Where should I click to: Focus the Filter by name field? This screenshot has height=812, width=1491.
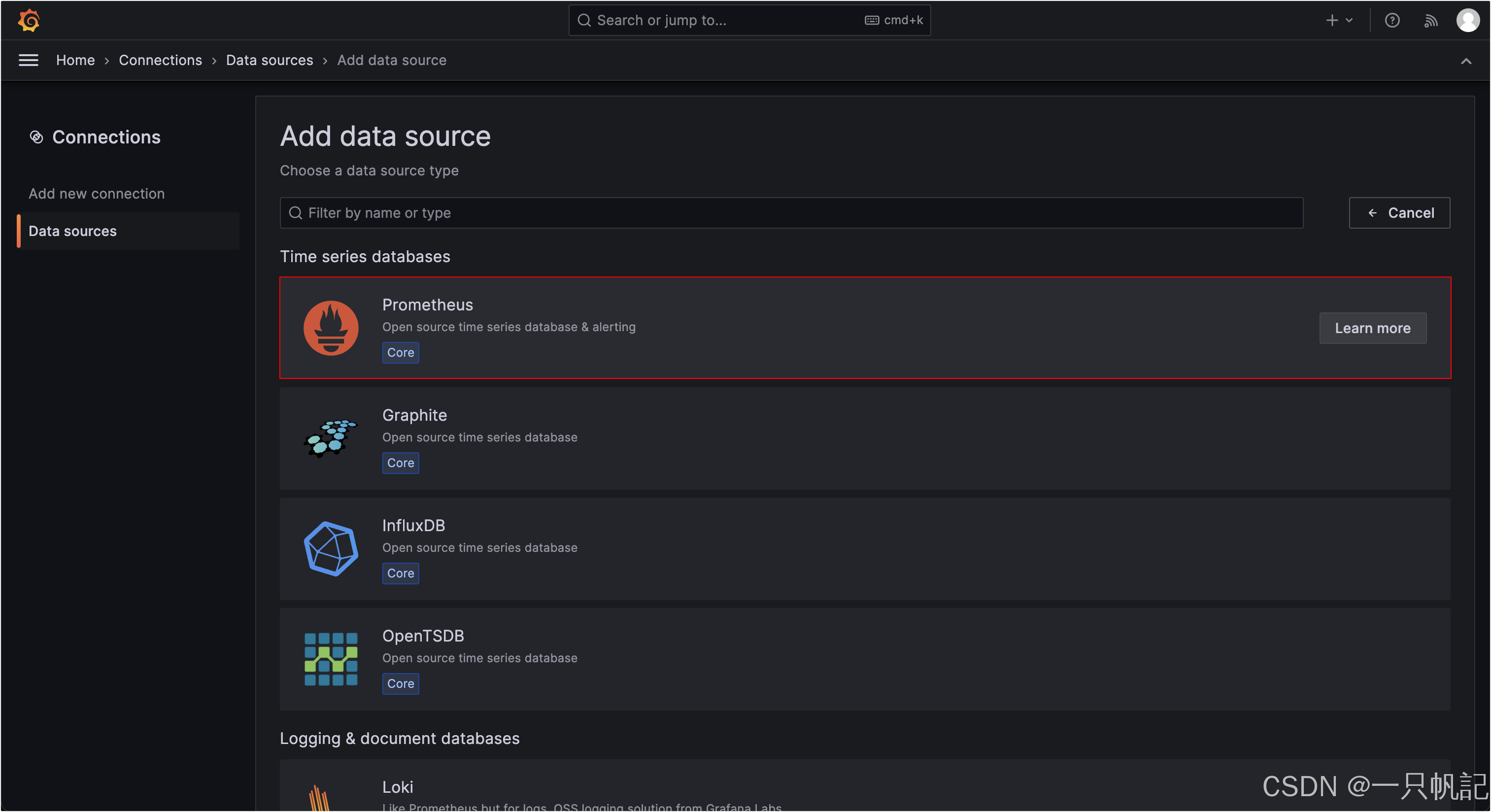791,213
